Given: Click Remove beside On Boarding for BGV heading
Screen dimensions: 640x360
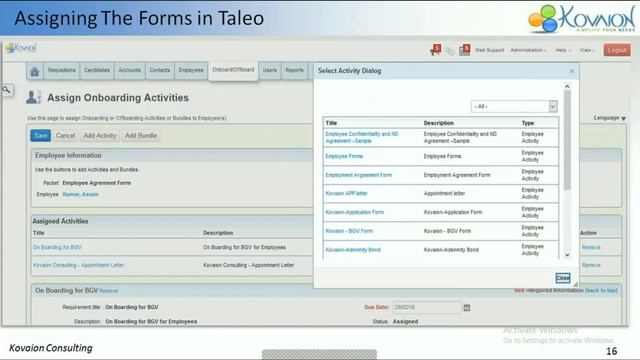Looking at the screenshot, I should [109, 291].
